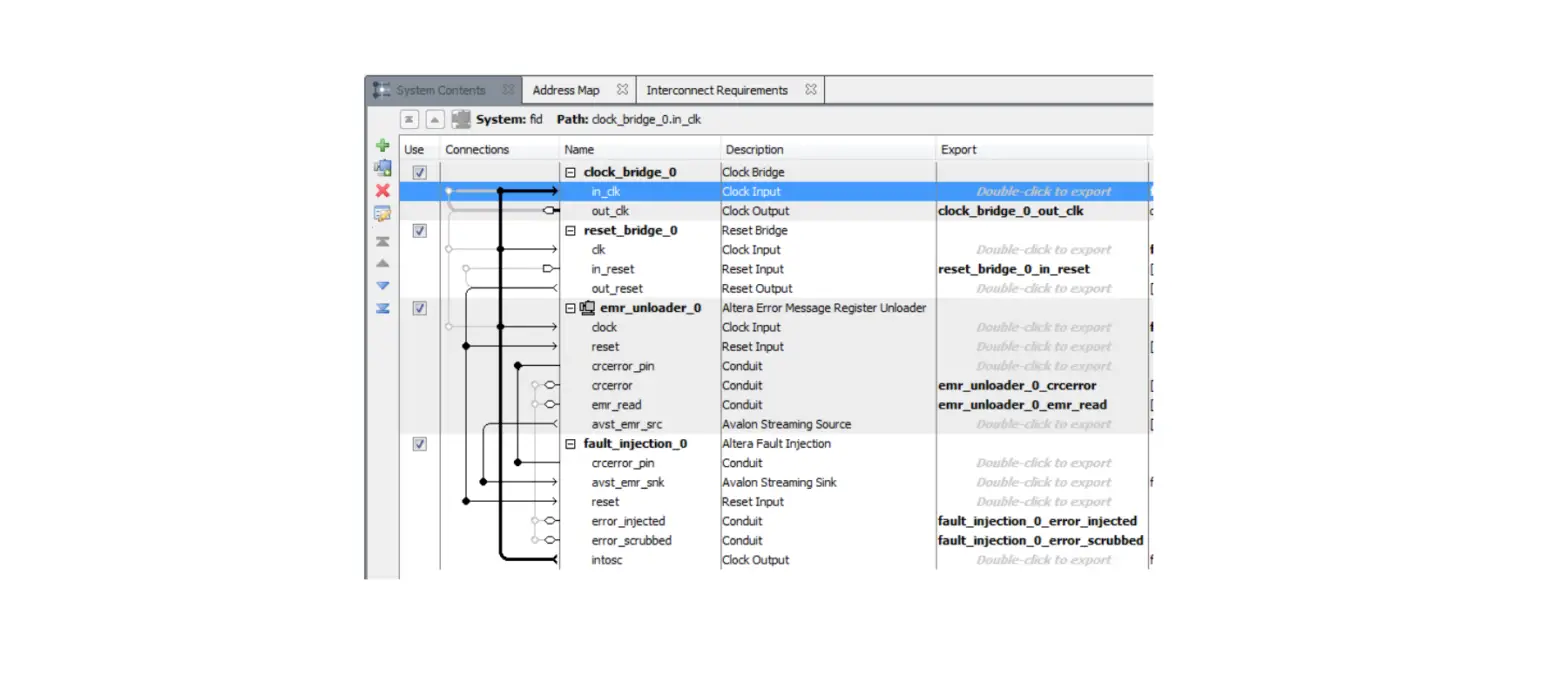1568x683 pixels.
Task: Collapse the clock_bridge_0 tree node
Action: [x=571, y=172]
